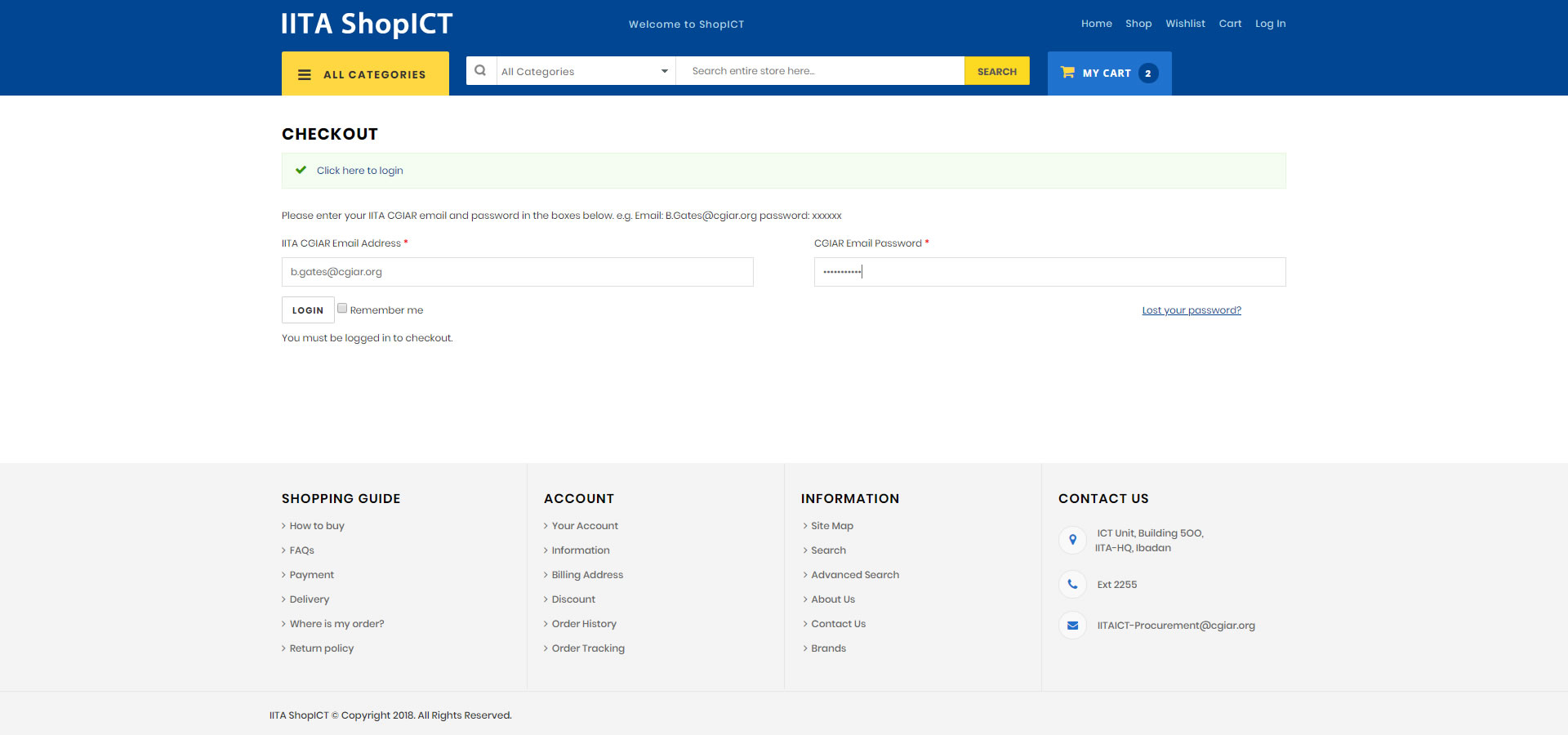Follow the 'Lost your password?' link

pos(1192,310)
